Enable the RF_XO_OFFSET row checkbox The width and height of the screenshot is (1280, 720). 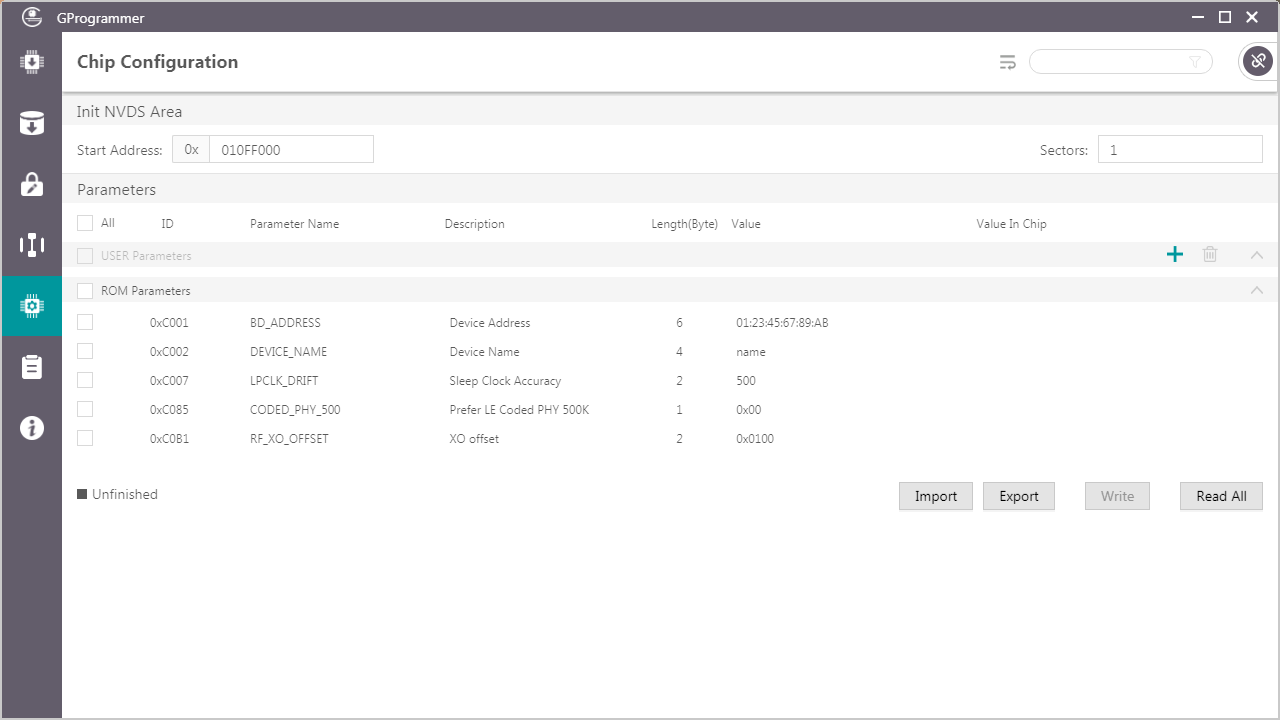(x=85, y=438)
